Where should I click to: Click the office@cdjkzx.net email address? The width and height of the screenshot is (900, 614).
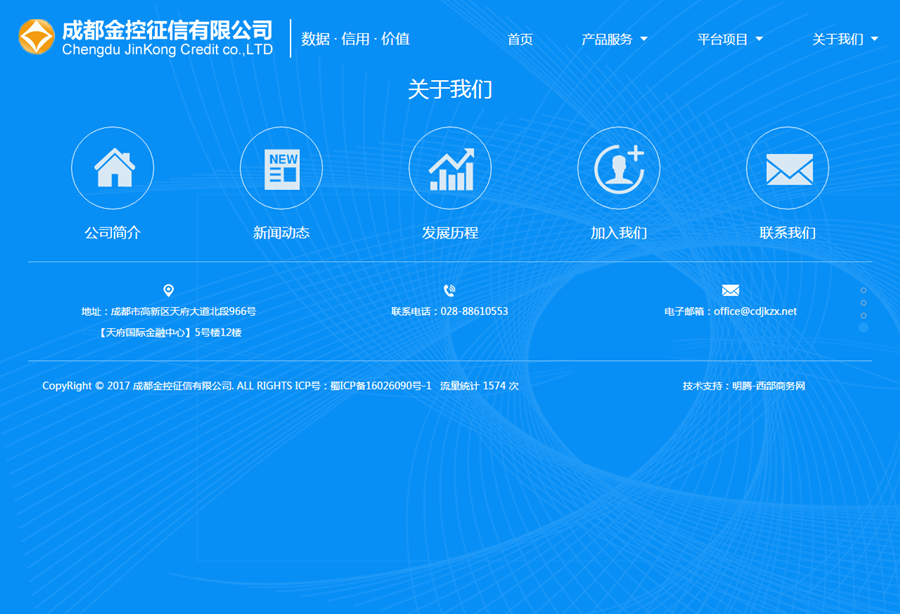(x=755, y=312)
